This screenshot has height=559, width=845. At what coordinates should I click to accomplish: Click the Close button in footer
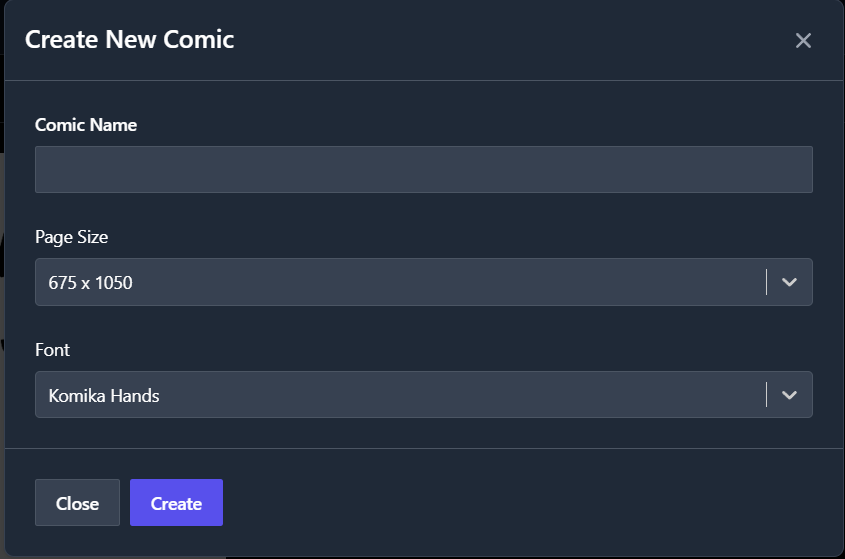point(77,502)
